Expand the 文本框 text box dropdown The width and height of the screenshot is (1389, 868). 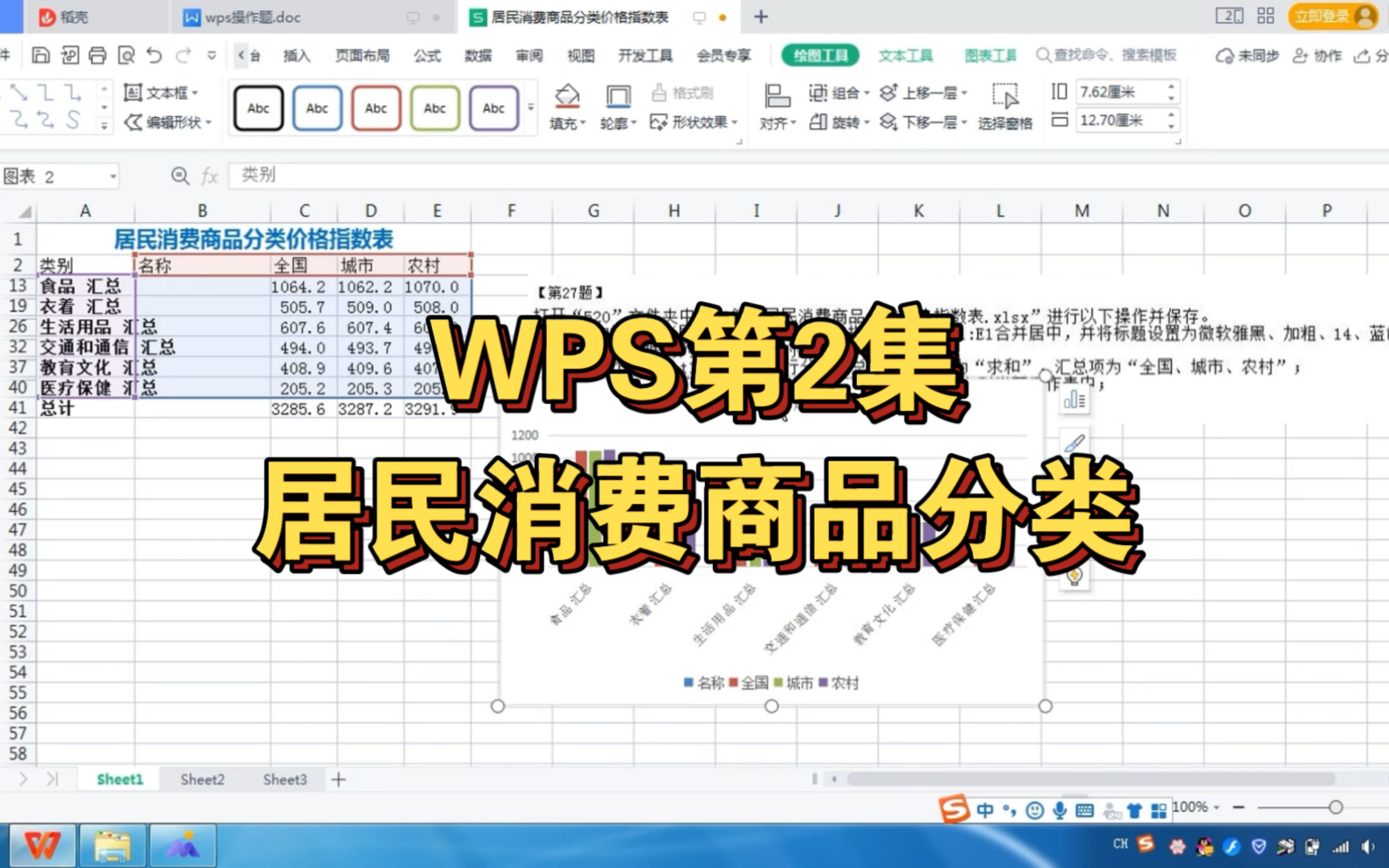tap(195, 93)
